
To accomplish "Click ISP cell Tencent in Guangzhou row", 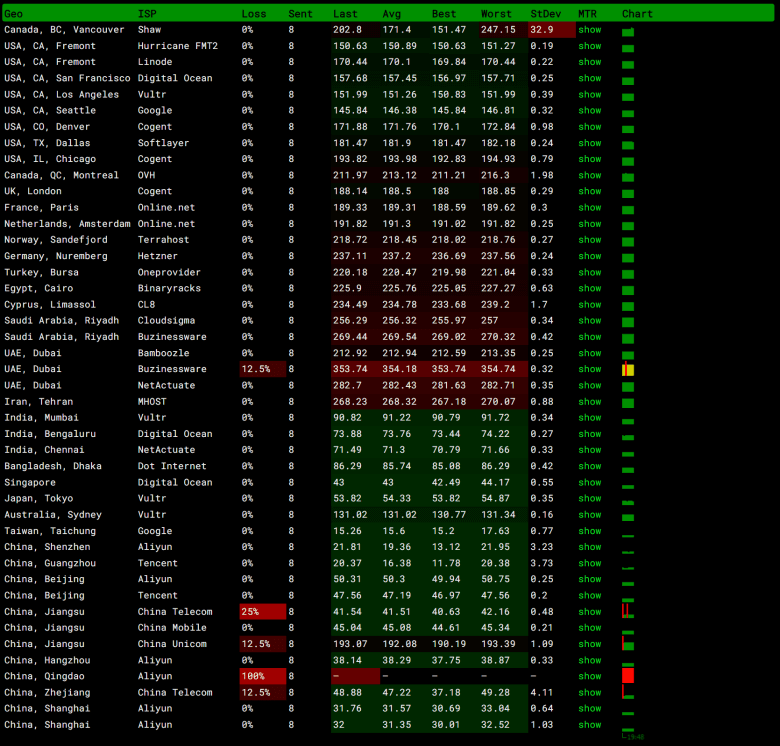I will tap(157, 563).
